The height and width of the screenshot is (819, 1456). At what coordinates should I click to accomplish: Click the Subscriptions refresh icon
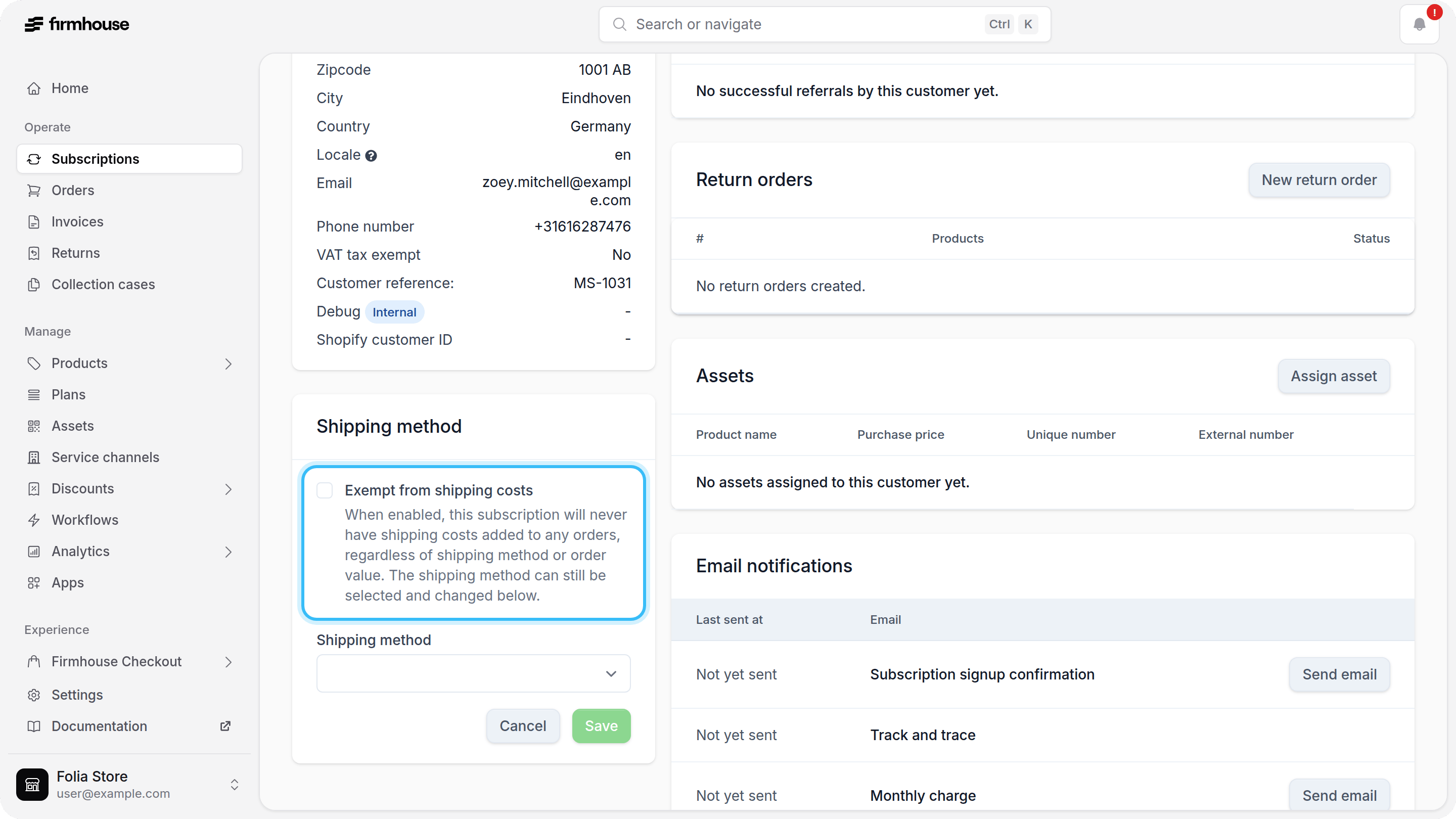[x=34, y=159]
